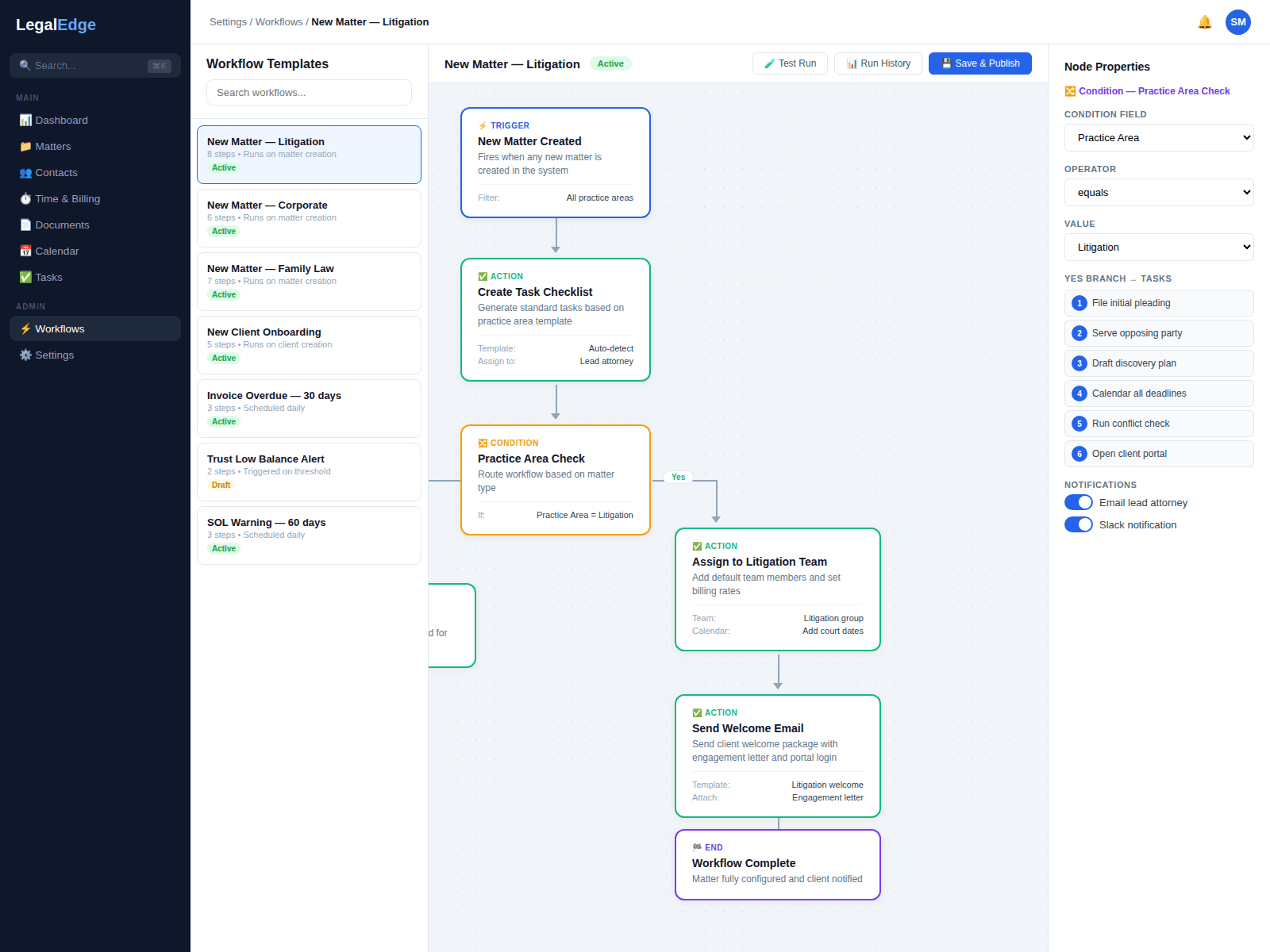1270x952 pixels.
Task: Select New Client Onboarding template
Action: point(309,345)
